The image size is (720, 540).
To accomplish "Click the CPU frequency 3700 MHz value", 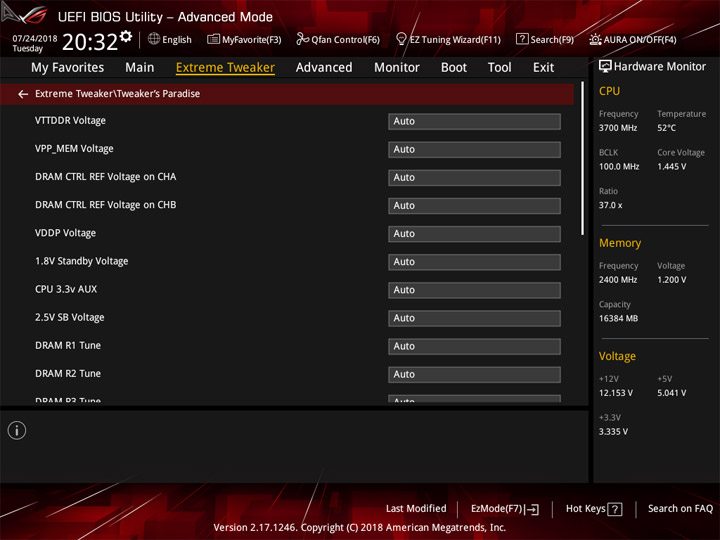I will coord(618,128).
